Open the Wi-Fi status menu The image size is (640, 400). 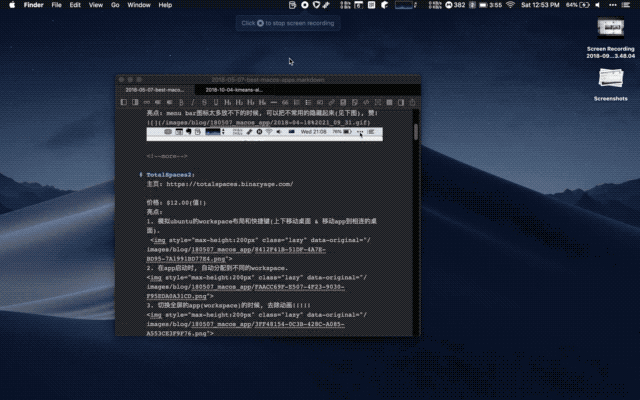[x=510, y=5]
